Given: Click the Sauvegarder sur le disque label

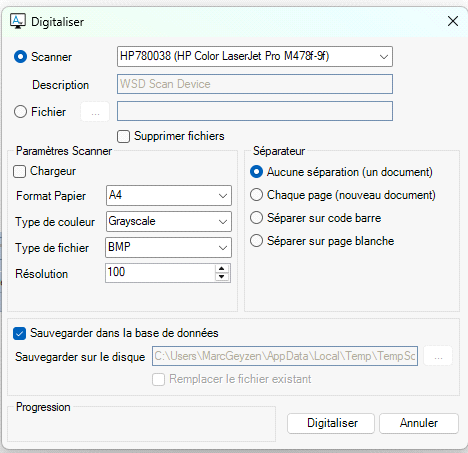Looking at the screenshot, I should 80,357.
